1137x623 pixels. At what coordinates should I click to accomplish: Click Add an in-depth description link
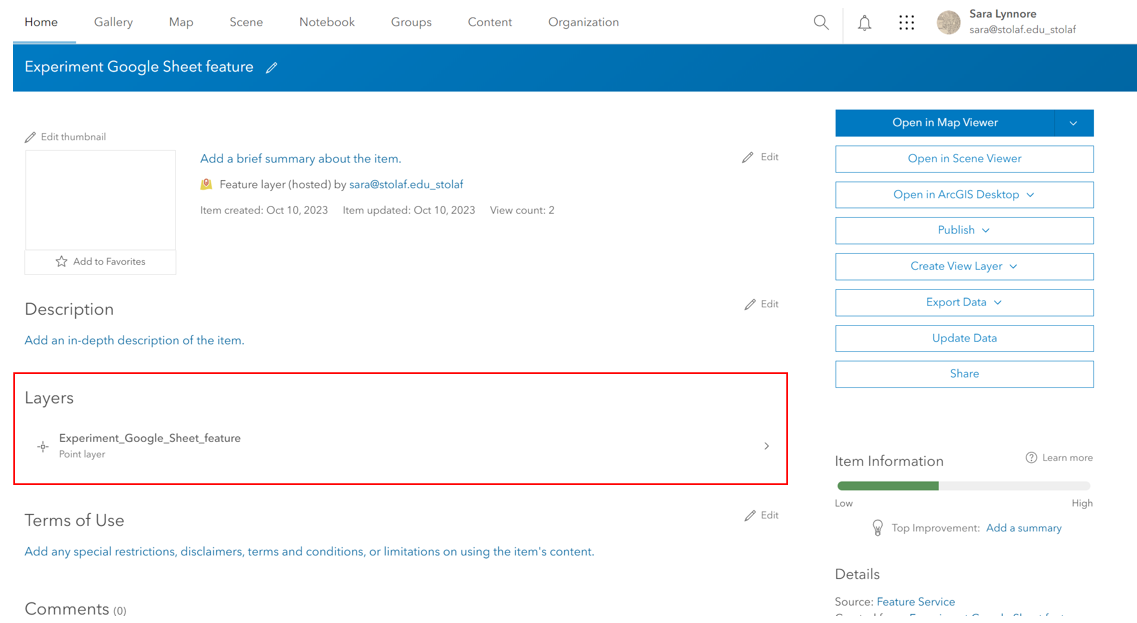click(134, 340)
